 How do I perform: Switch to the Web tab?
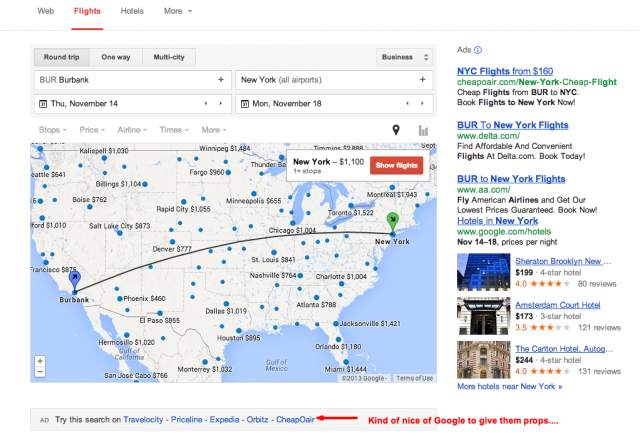click(46, 11)
